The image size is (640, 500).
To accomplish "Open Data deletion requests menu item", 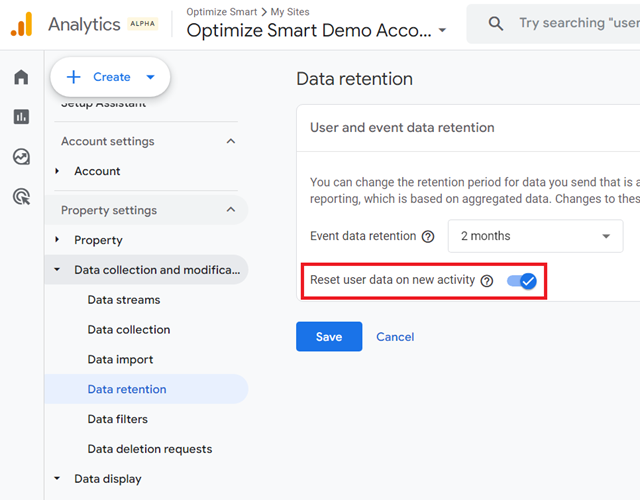I will click(x=150, y=449).
